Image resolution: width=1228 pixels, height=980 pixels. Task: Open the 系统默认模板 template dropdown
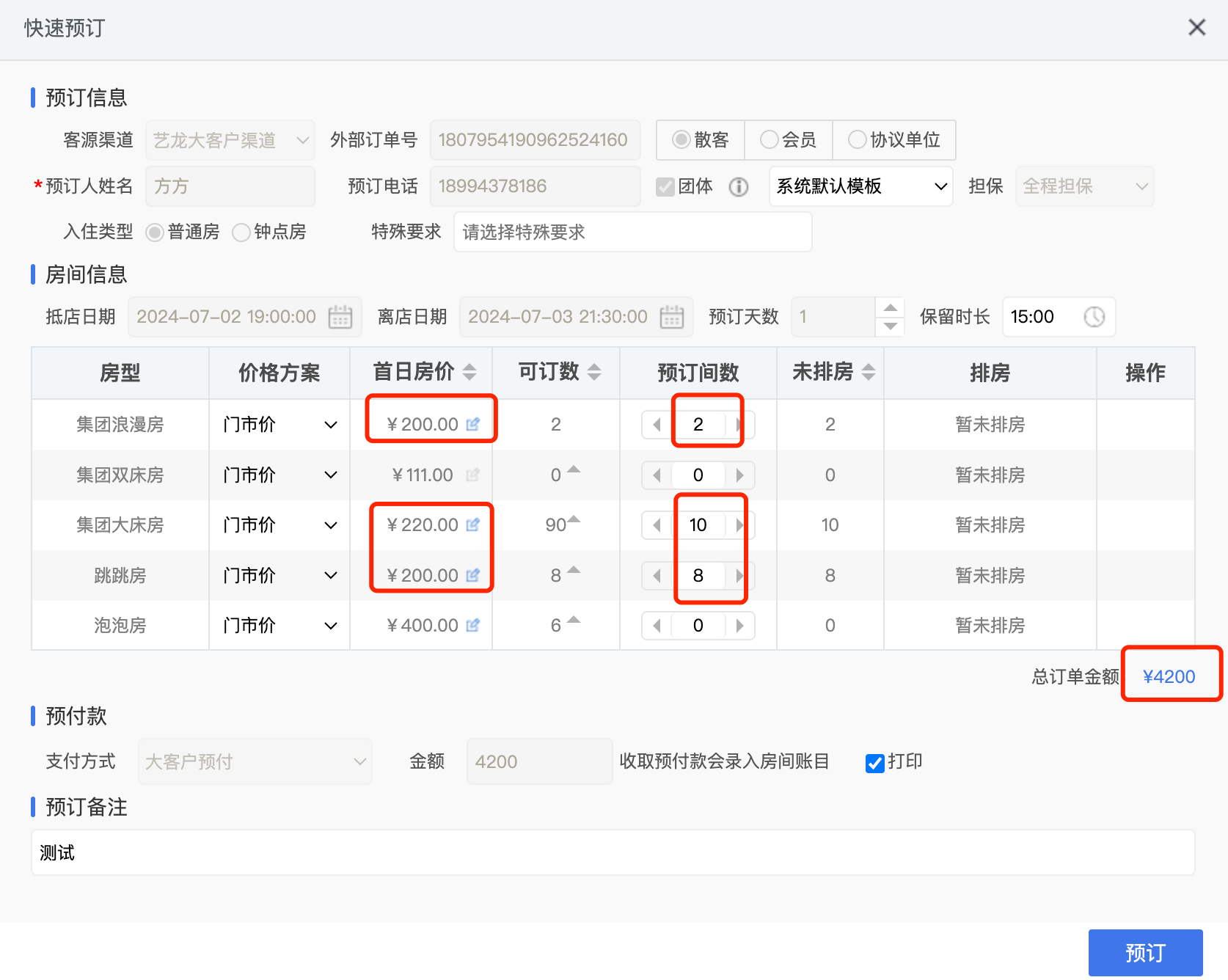[x=861, y=186]
